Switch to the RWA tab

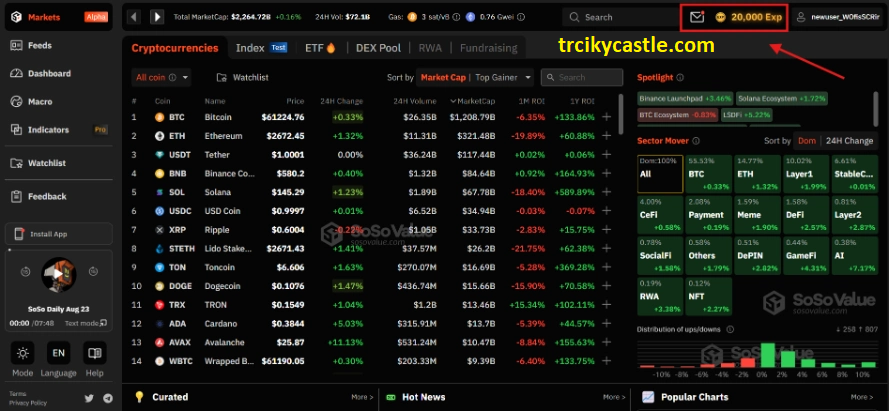pyautogui.click(x=430, y=48)
